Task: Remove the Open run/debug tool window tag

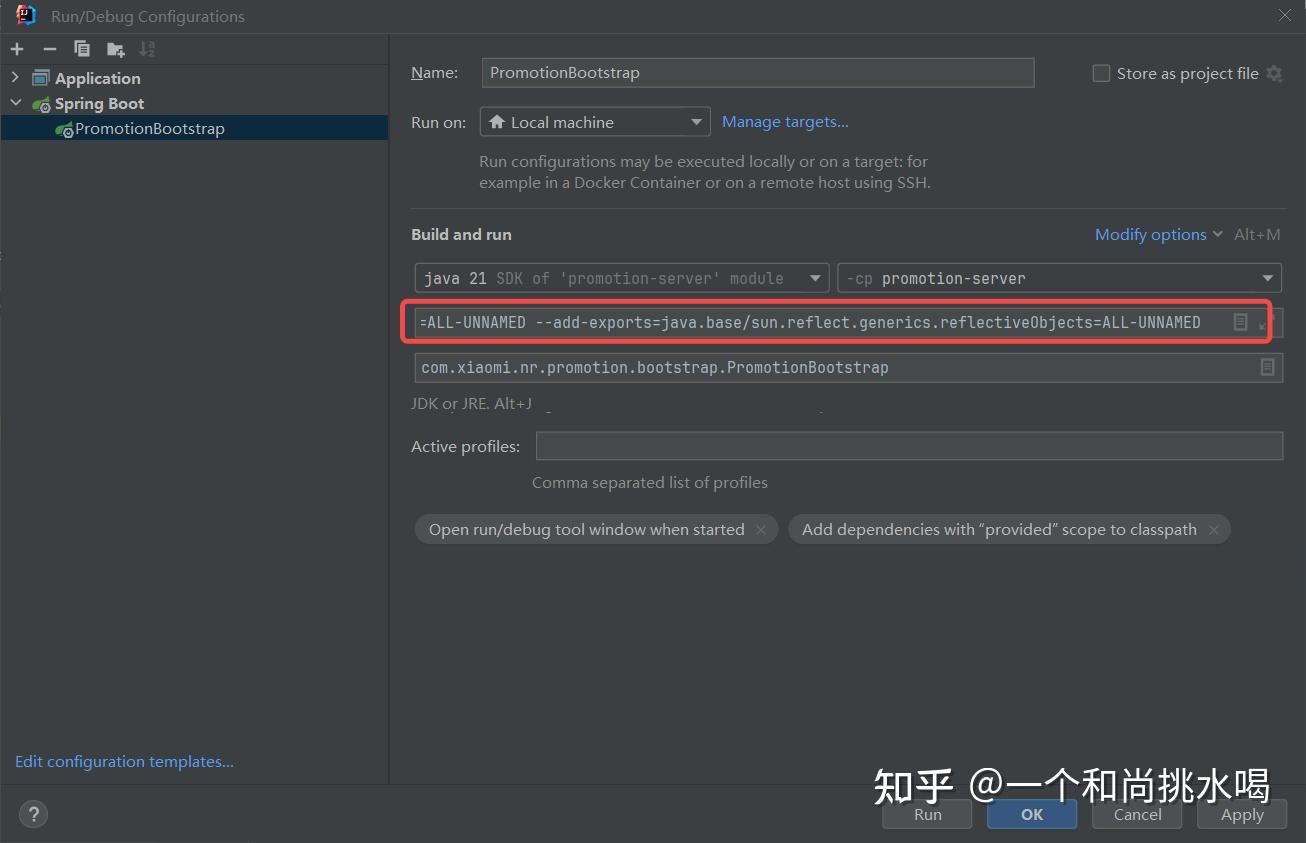Action: pos(761,529)
